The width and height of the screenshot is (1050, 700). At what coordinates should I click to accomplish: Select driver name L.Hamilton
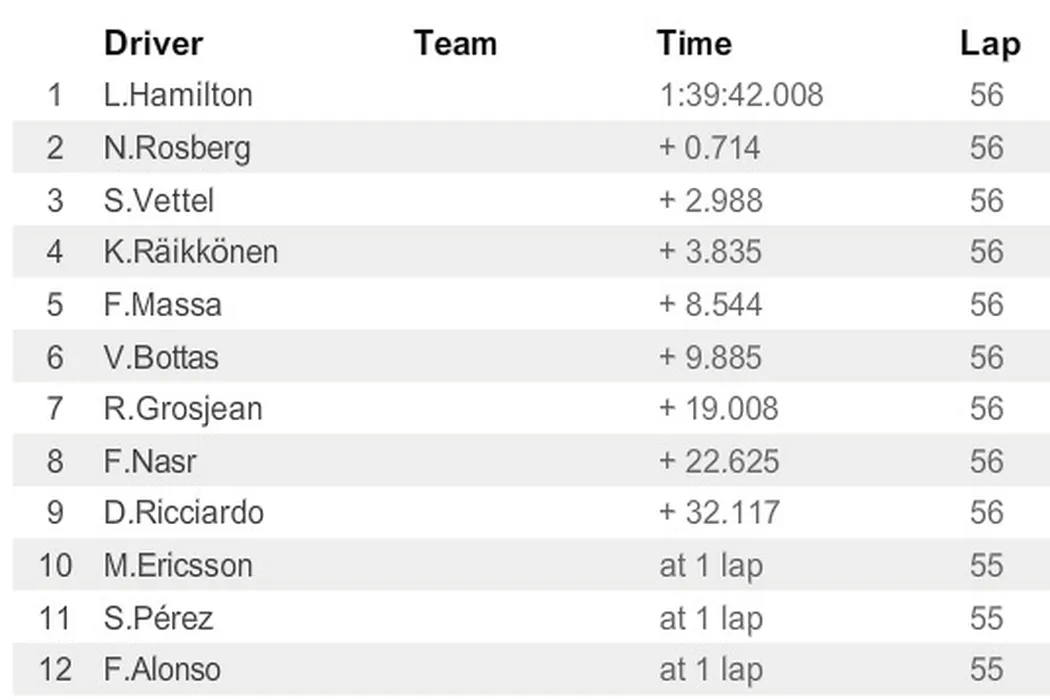(x=178, y=95)
